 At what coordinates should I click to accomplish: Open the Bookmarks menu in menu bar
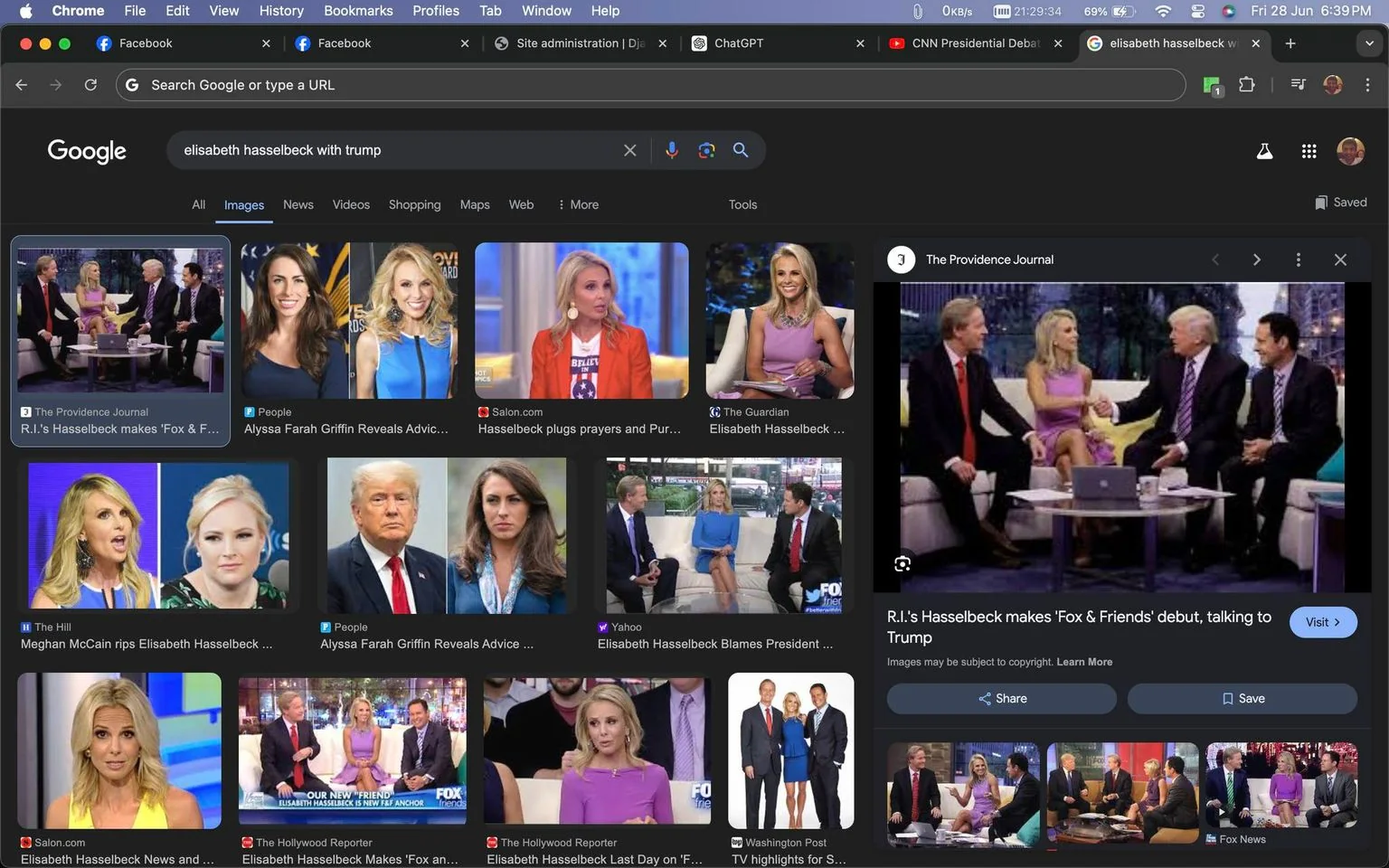click(358, 11)
